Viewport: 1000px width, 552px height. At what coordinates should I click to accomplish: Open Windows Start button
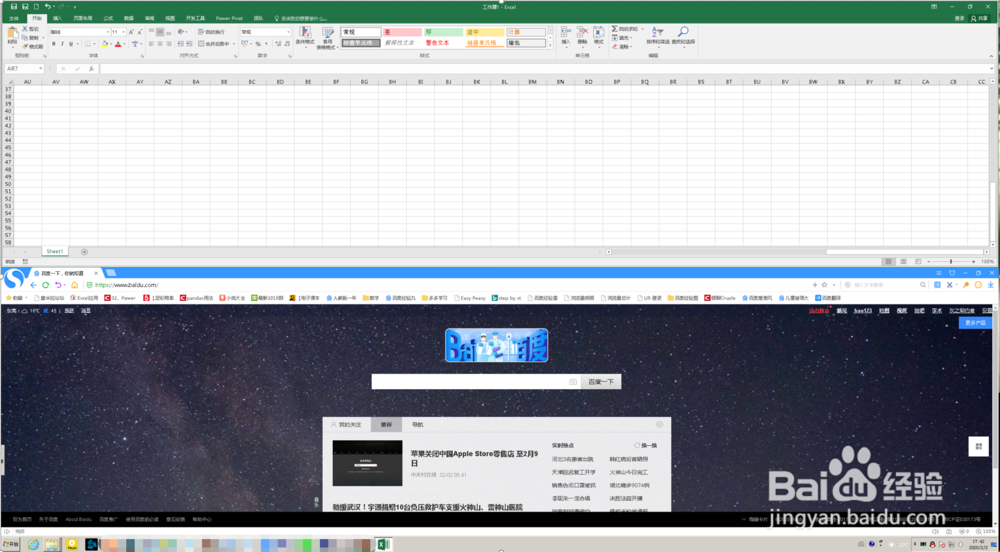[x=11, y=544]
